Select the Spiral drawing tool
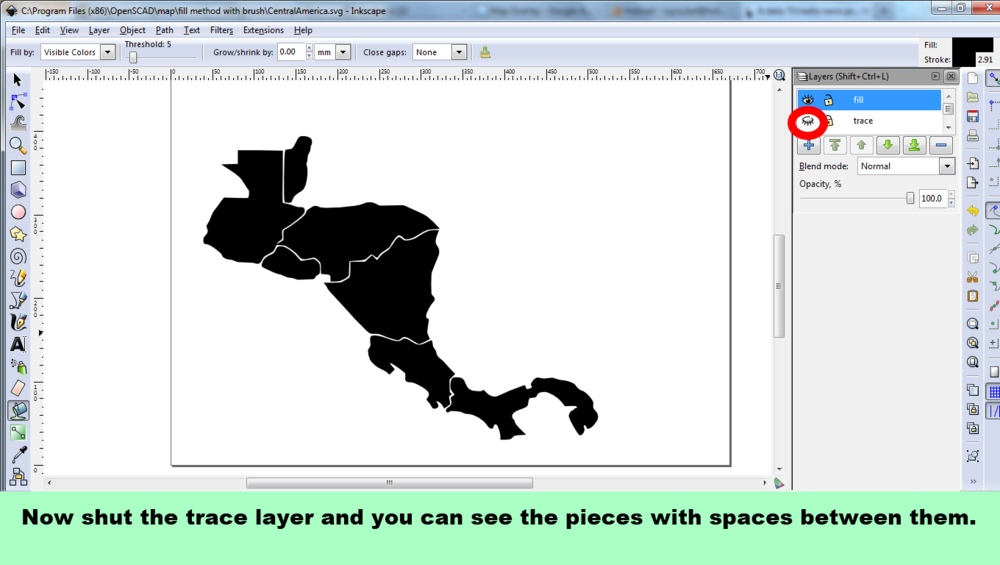The image size is (1000, 565). pyautogui.click(x=18, y=256)
